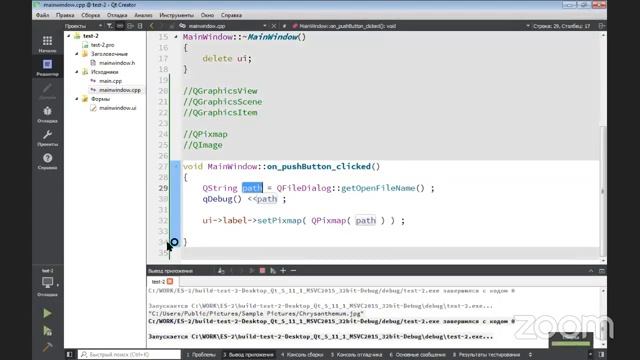Open the Окно menu
This screenshot has height=360, width=640.
pos(207,15)
